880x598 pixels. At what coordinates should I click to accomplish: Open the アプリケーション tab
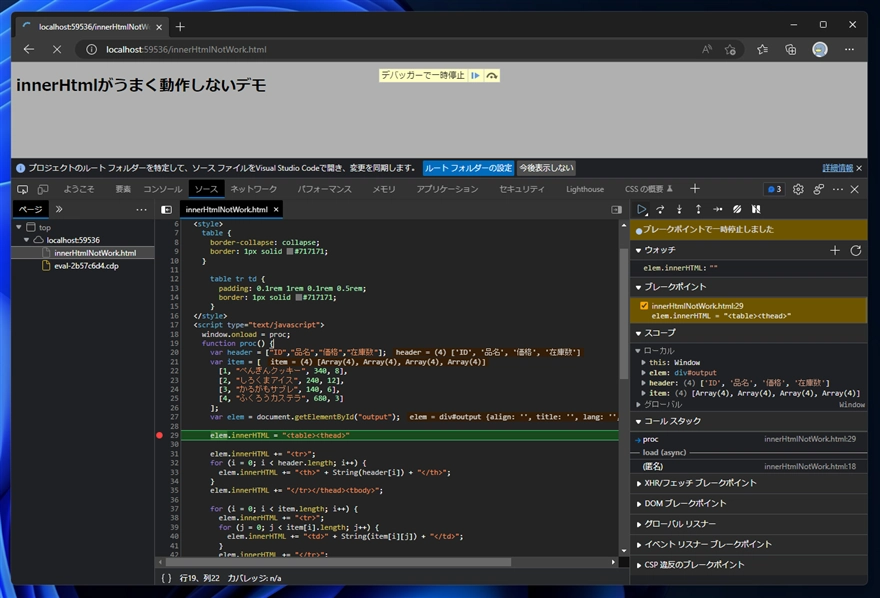[447, 189]
